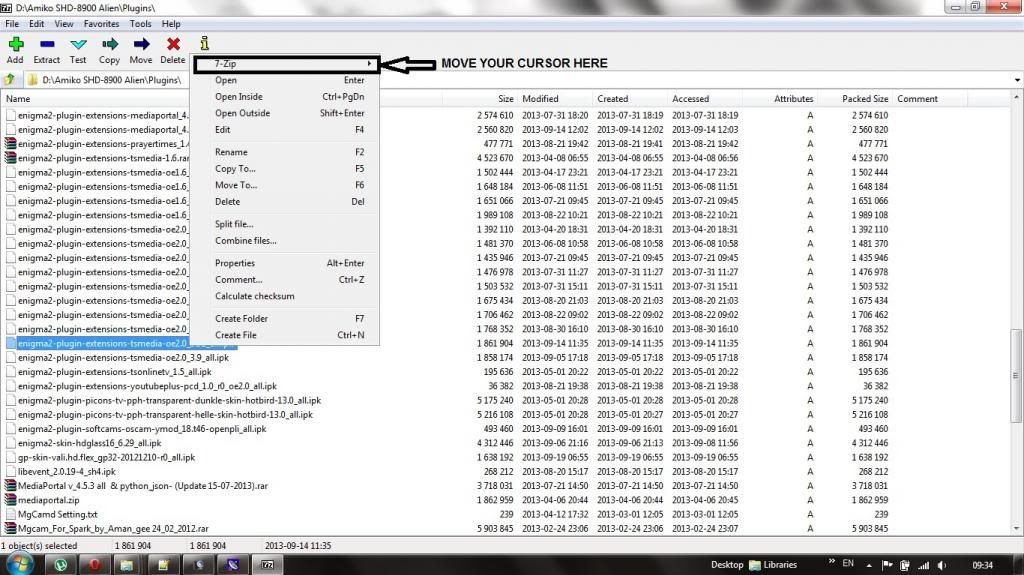Choose Properties in context menu
1024x575 pixels.
(x=285, y=263)
